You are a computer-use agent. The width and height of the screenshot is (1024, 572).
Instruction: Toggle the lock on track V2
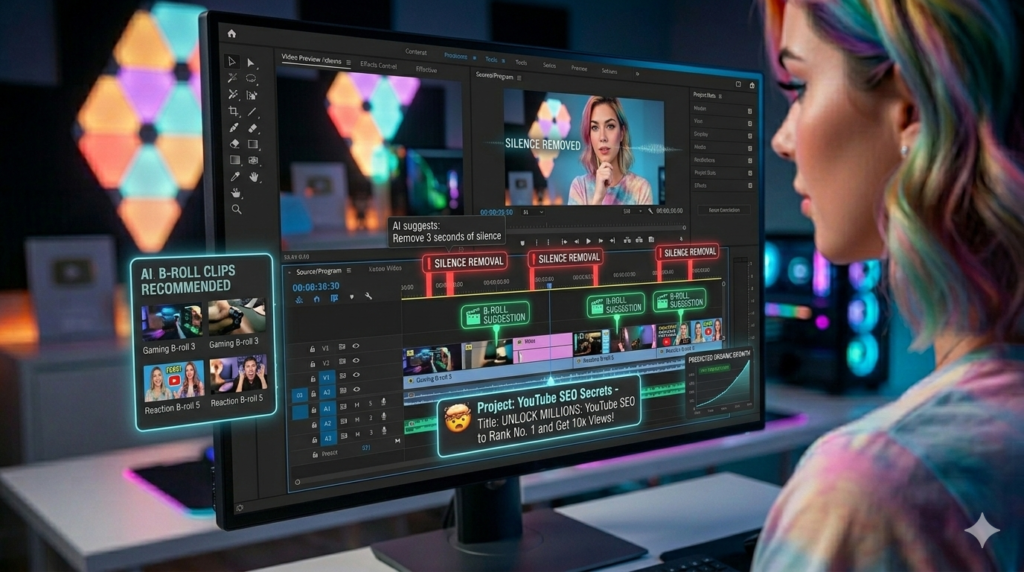pyautogui.click(x=312, y=364)
